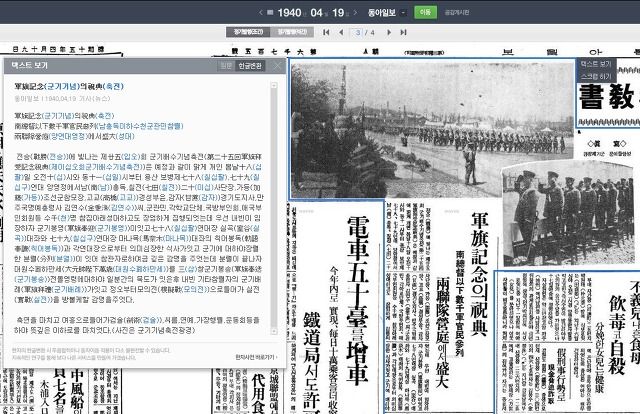
Task: Edit the page number field showing 3
Action: coord(358,32)
